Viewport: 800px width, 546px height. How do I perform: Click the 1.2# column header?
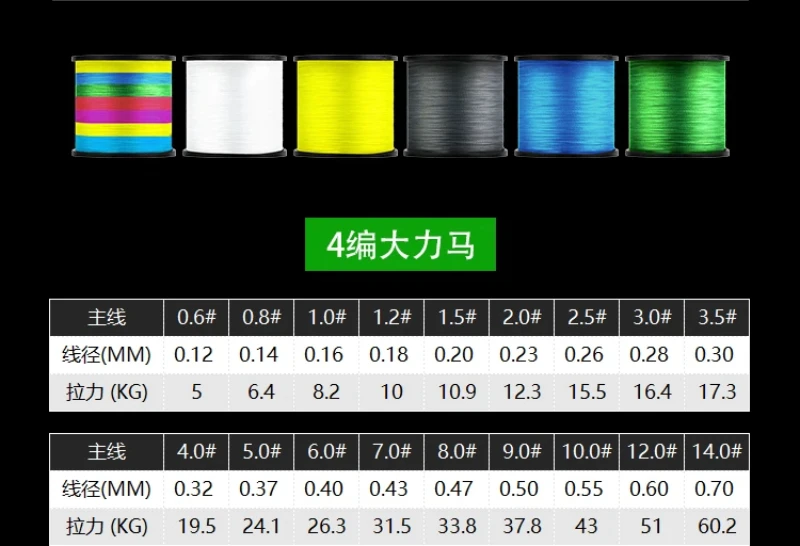pyautogui.click(x=391, y=317)
